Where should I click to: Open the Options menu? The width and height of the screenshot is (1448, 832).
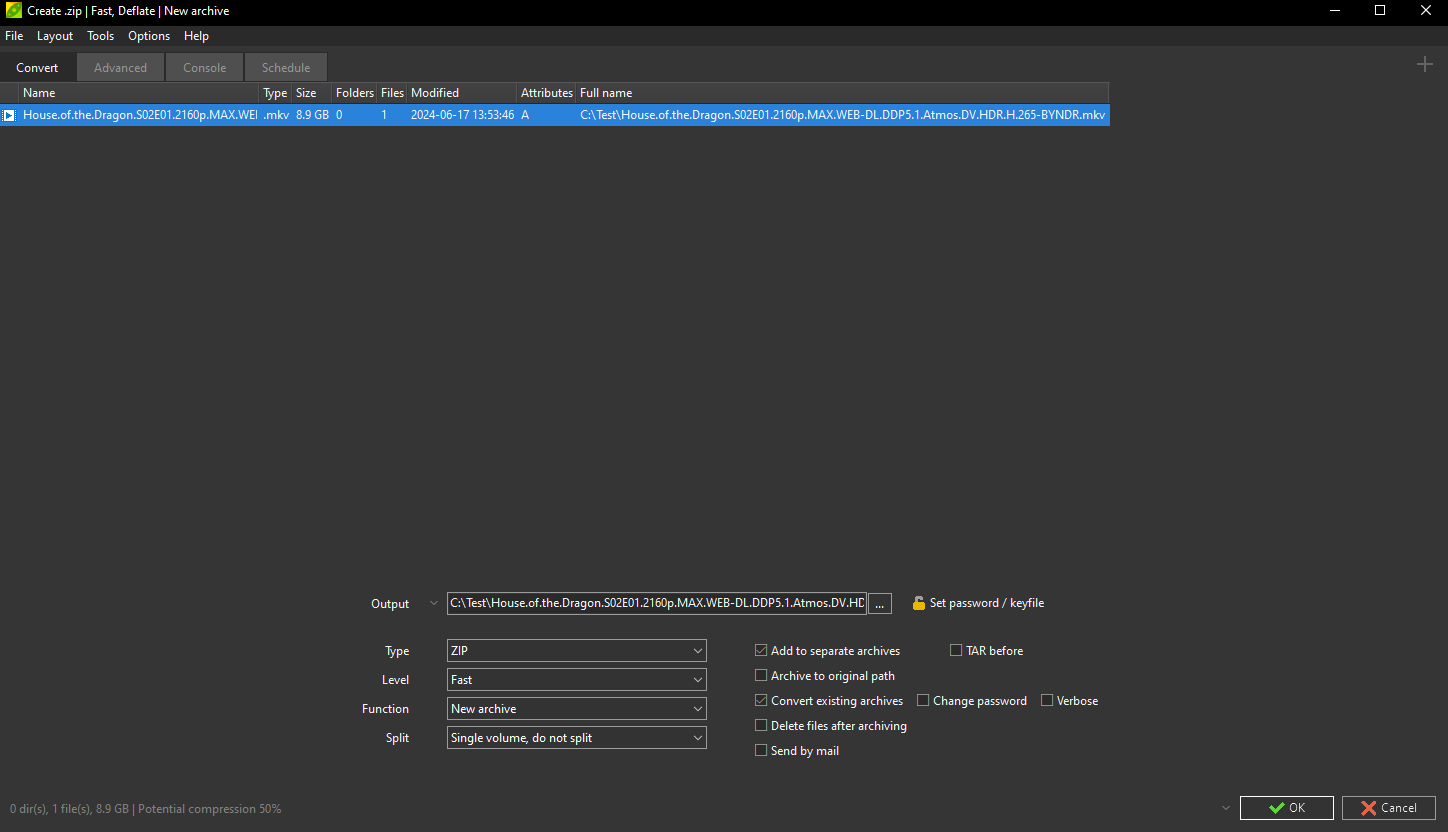click(149, 36)
